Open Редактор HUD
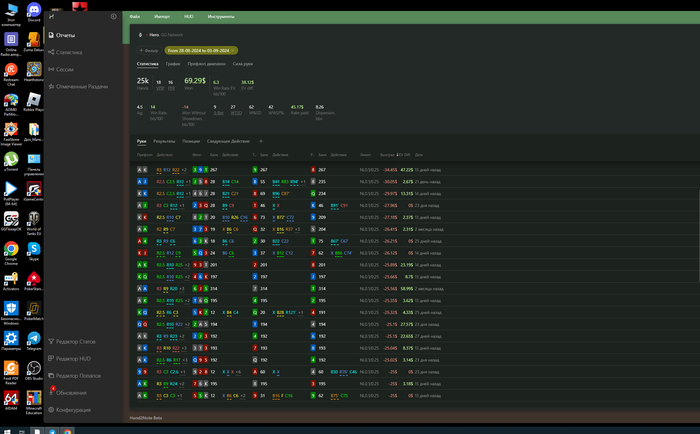700x434 pixels. click(x=73, y=358)
